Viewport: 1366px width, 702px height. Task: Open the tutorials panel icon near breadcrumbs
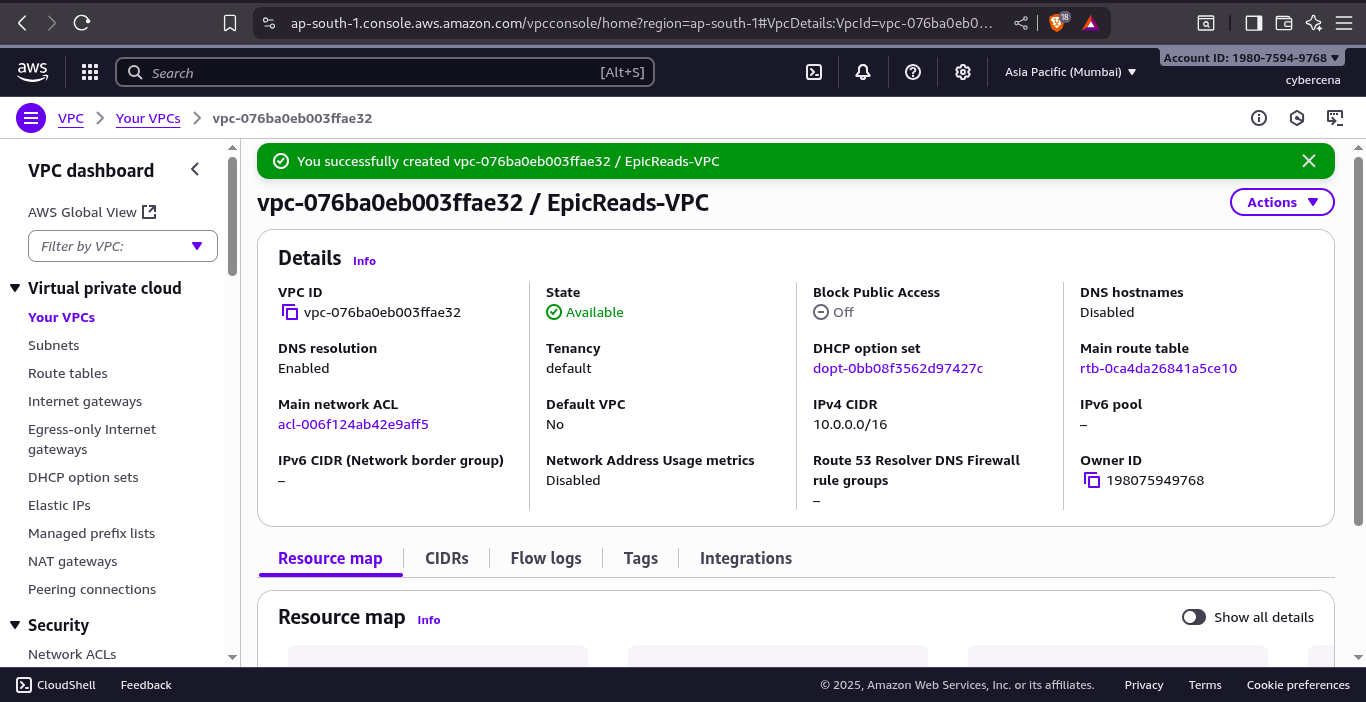[x=1335, y=118]
